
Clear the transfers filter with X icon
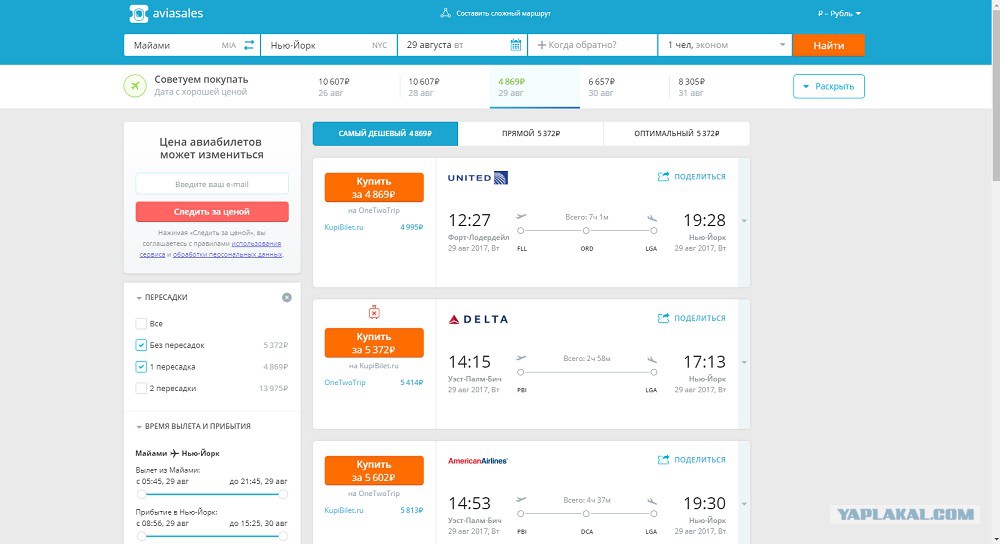coord(287,297)
